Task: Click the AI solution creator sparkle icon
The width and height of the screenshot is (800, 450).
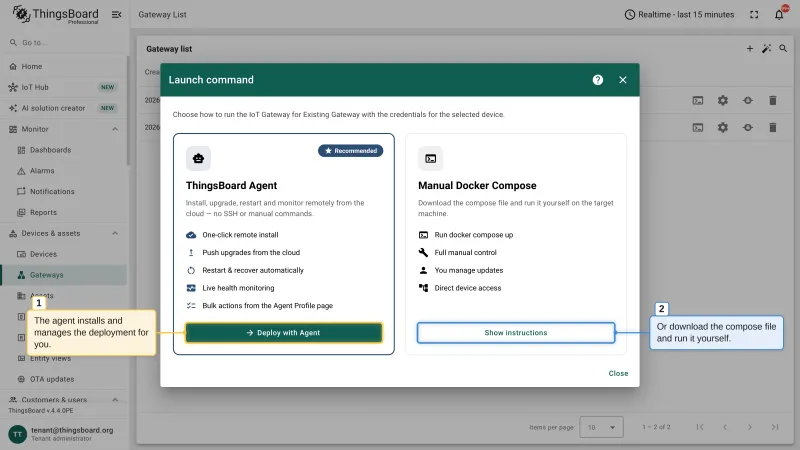Action: tap(13, 108)
